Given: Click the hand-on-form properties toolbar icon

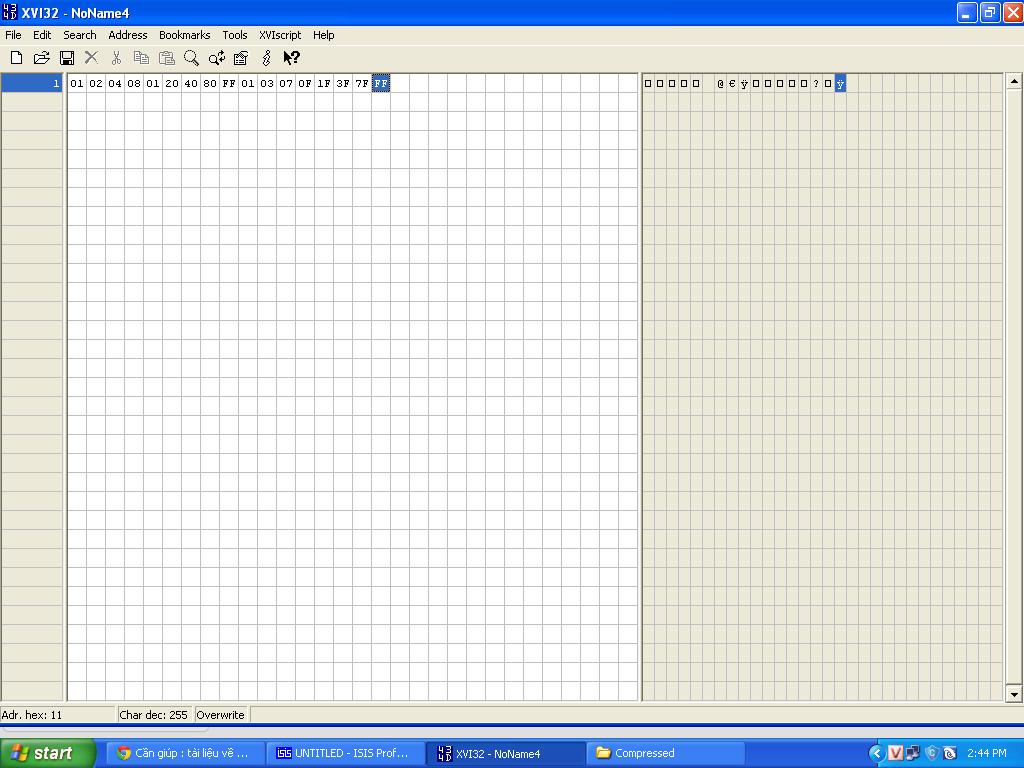Looking at the screenshot, I should 241,58.
